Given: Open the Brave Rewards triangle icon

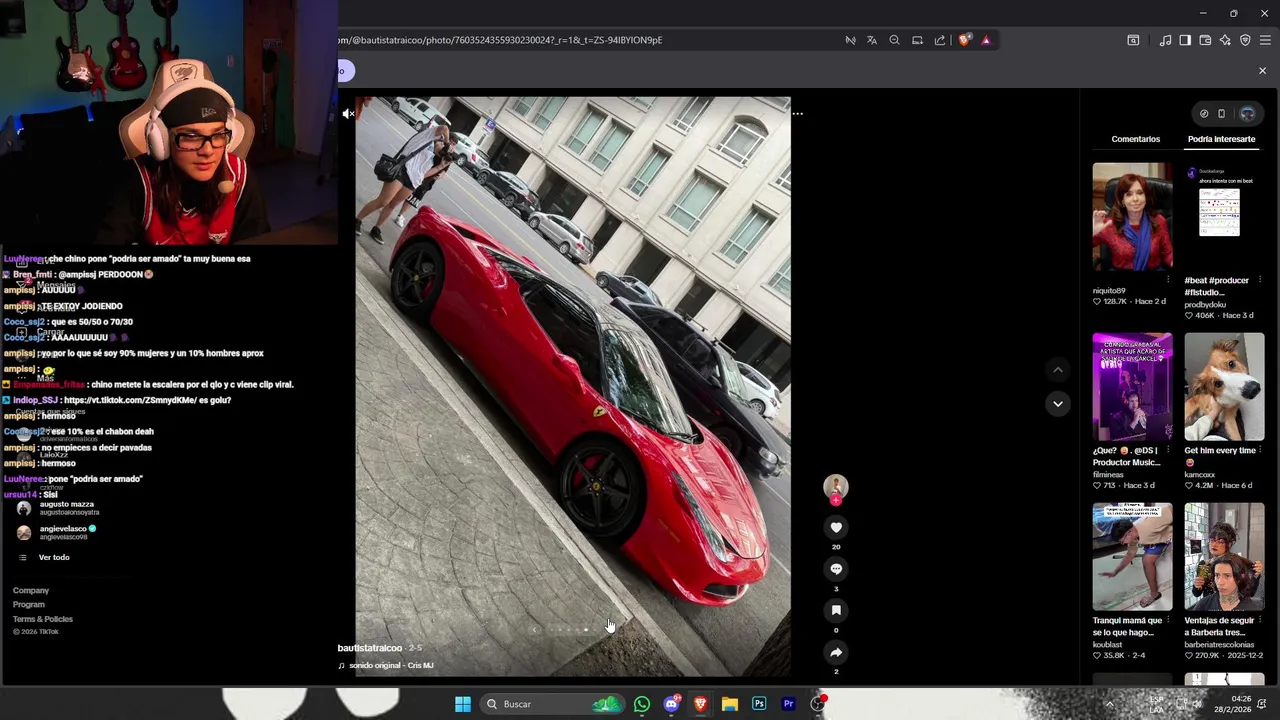Looking at the screenshot, I should [986, 40].
